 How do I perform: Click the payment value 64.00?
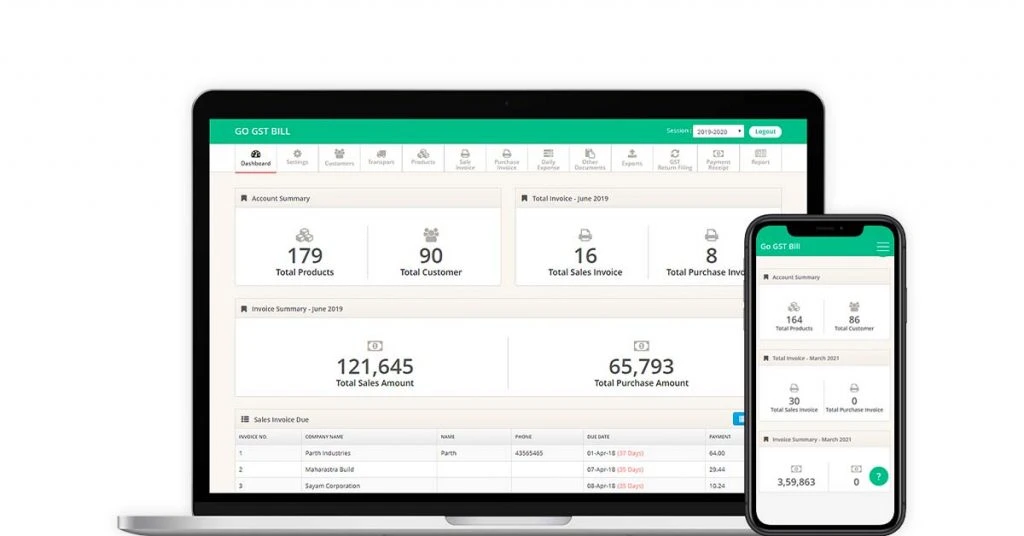pyautogui.click(x=717, y=453)
